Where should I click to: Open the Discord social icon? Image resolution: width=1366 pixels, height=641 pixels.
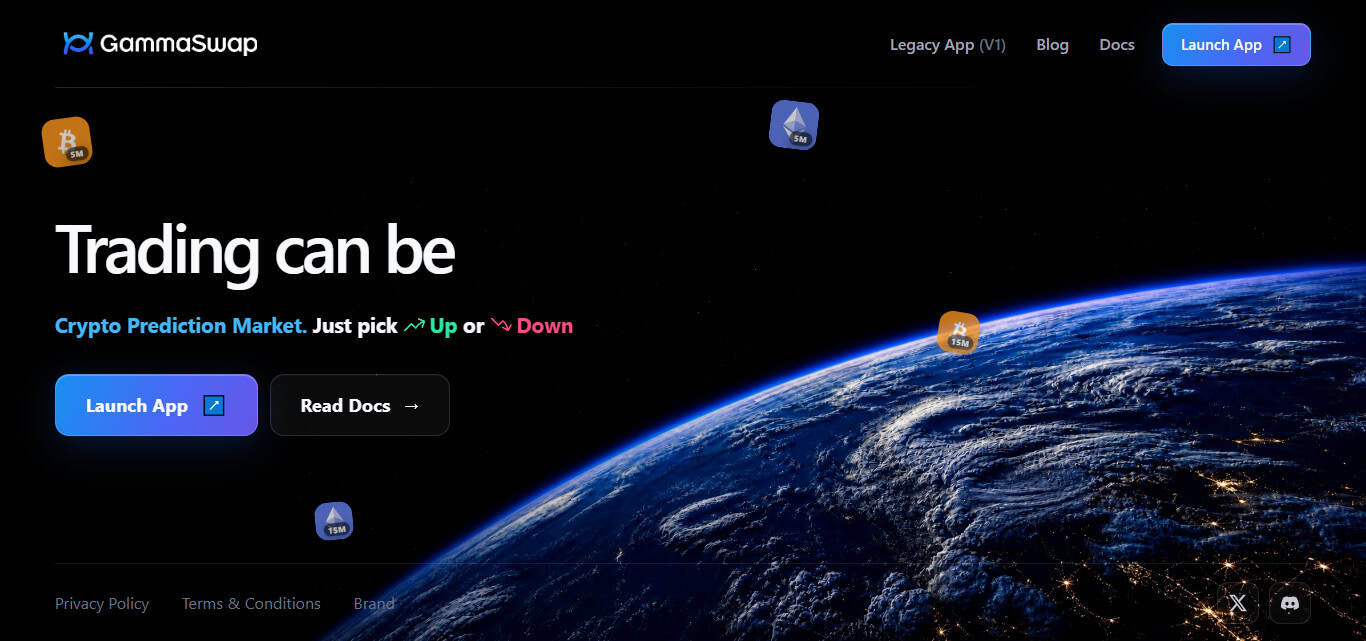pyautogui.click(x=1290, y=603)
